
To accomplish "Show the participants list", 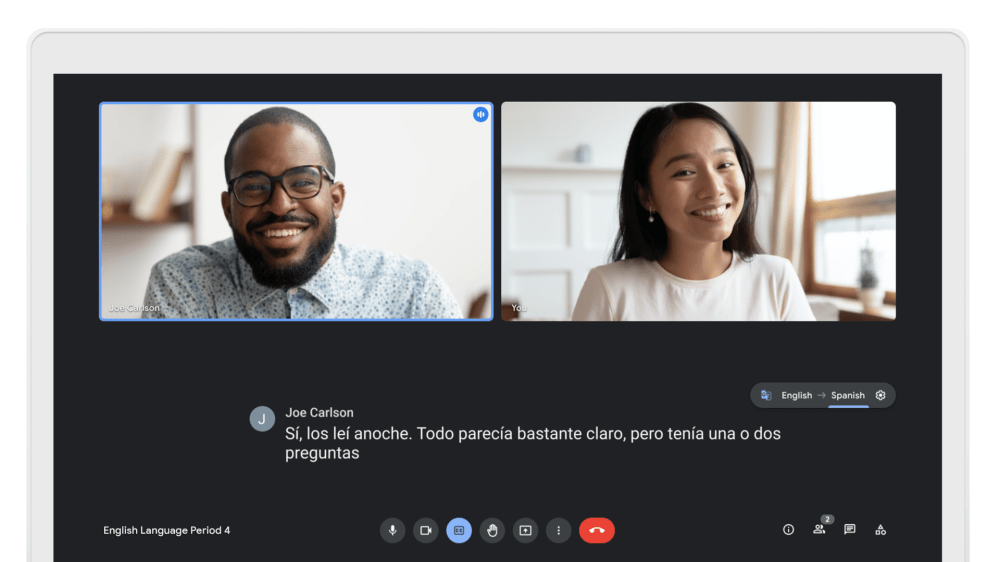I will pos(819,530).
